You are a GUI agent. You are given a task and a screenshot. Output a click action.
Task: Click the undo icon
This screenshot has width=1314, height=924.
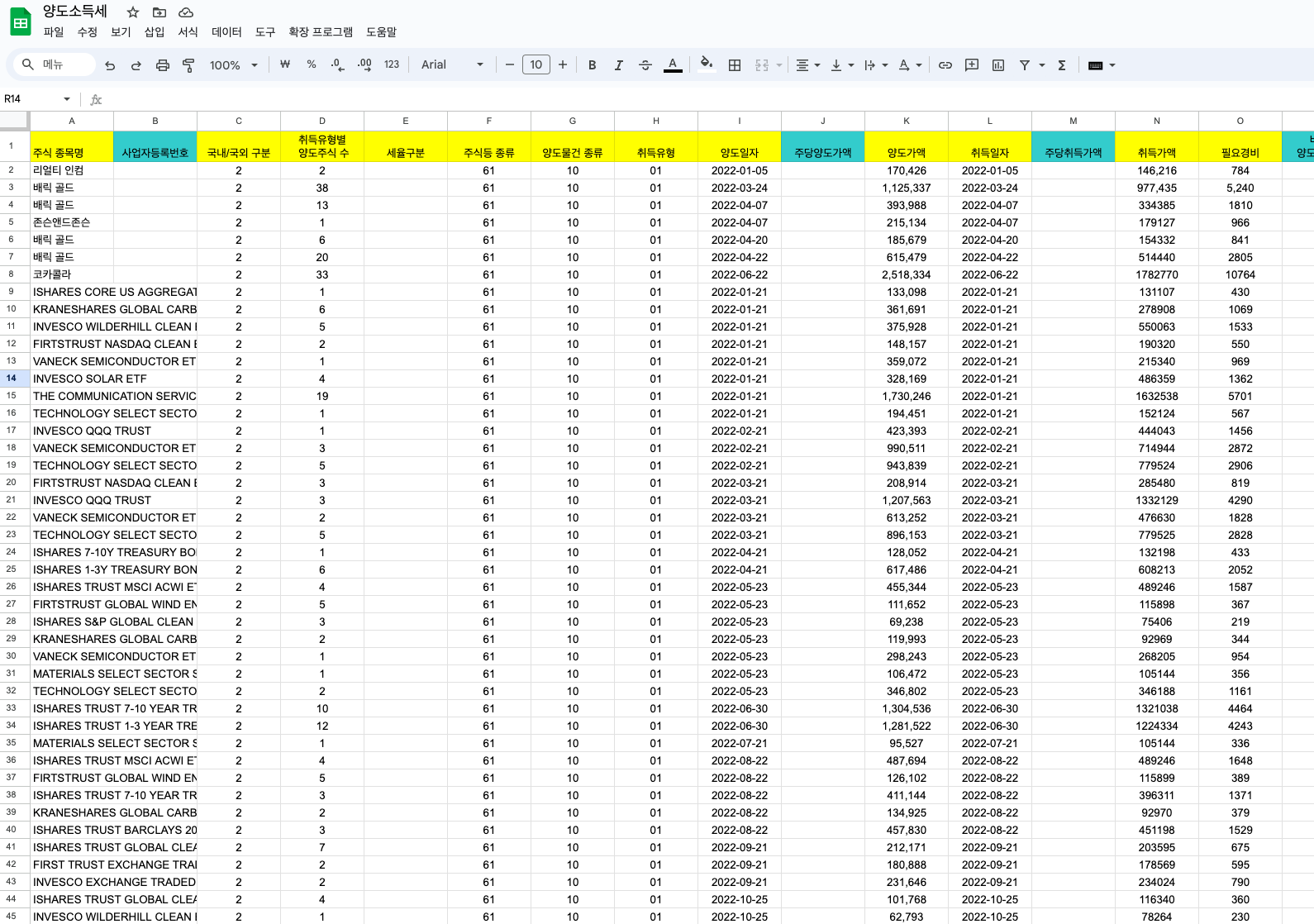[110, 65]
